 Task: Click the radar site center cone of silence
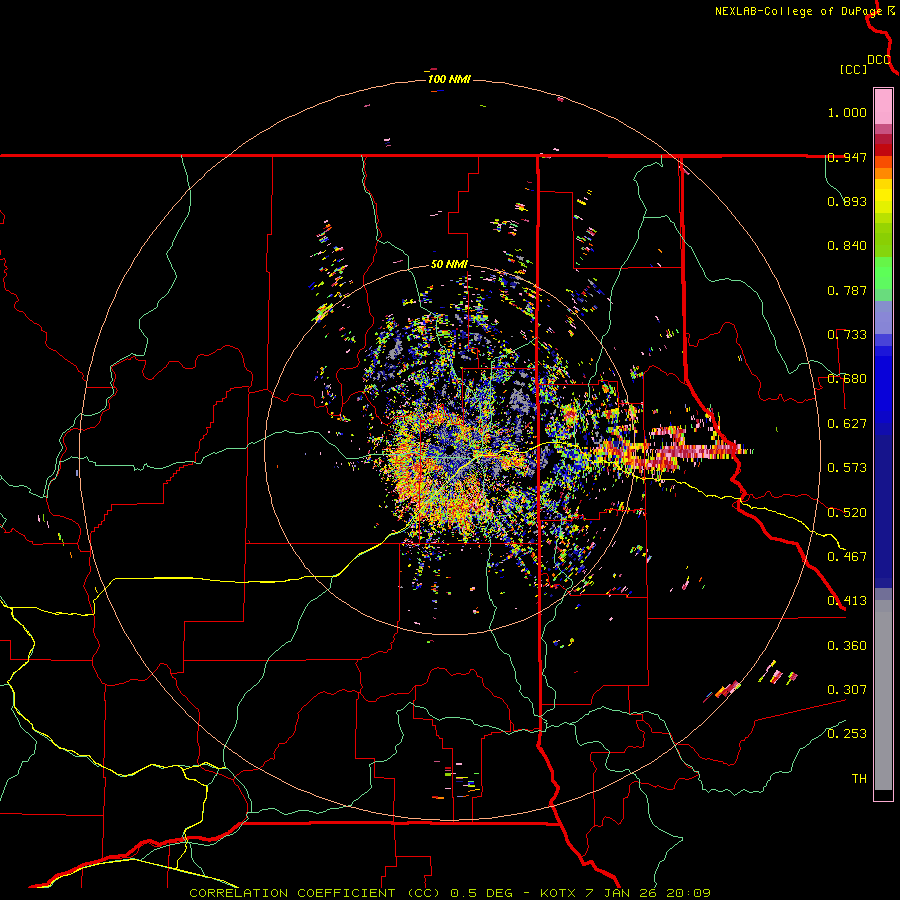click(x=450, y=449)
